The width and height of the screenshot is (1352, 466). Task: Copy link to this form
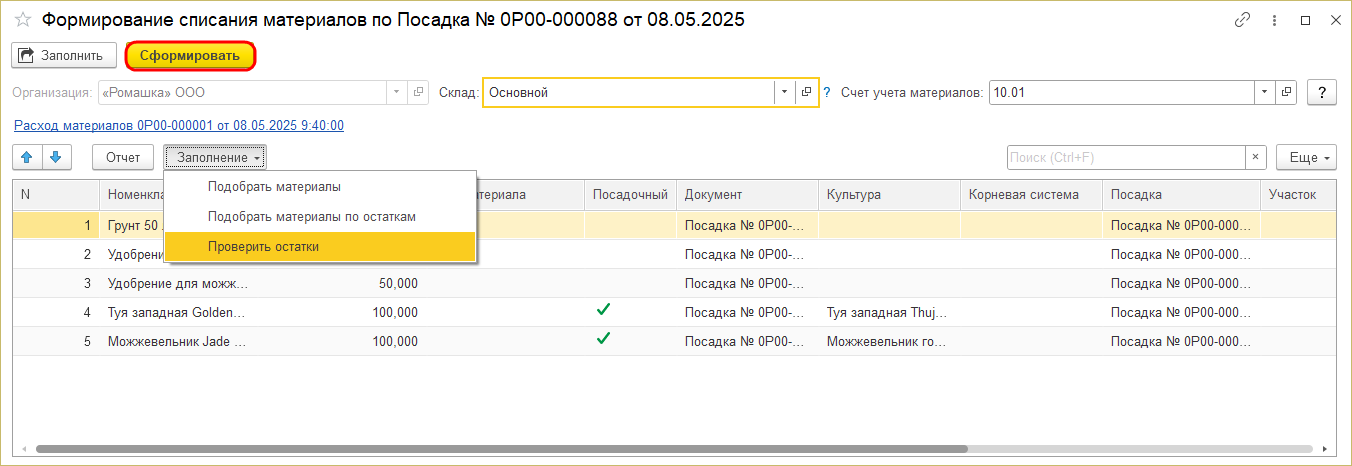[1243, 20]
